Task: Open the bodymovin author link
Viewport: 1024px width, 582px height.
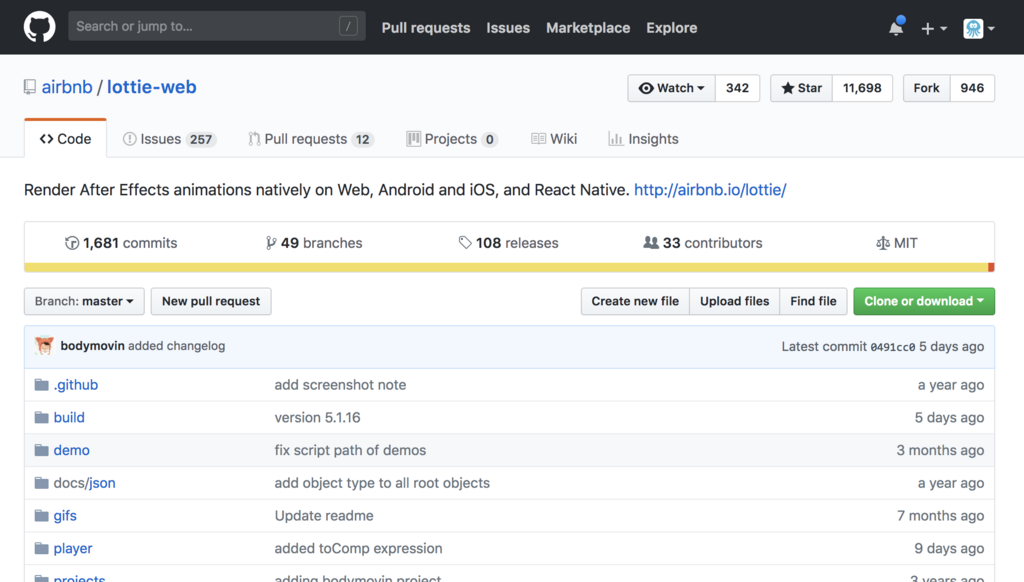Action: click(x=92, y=346)
